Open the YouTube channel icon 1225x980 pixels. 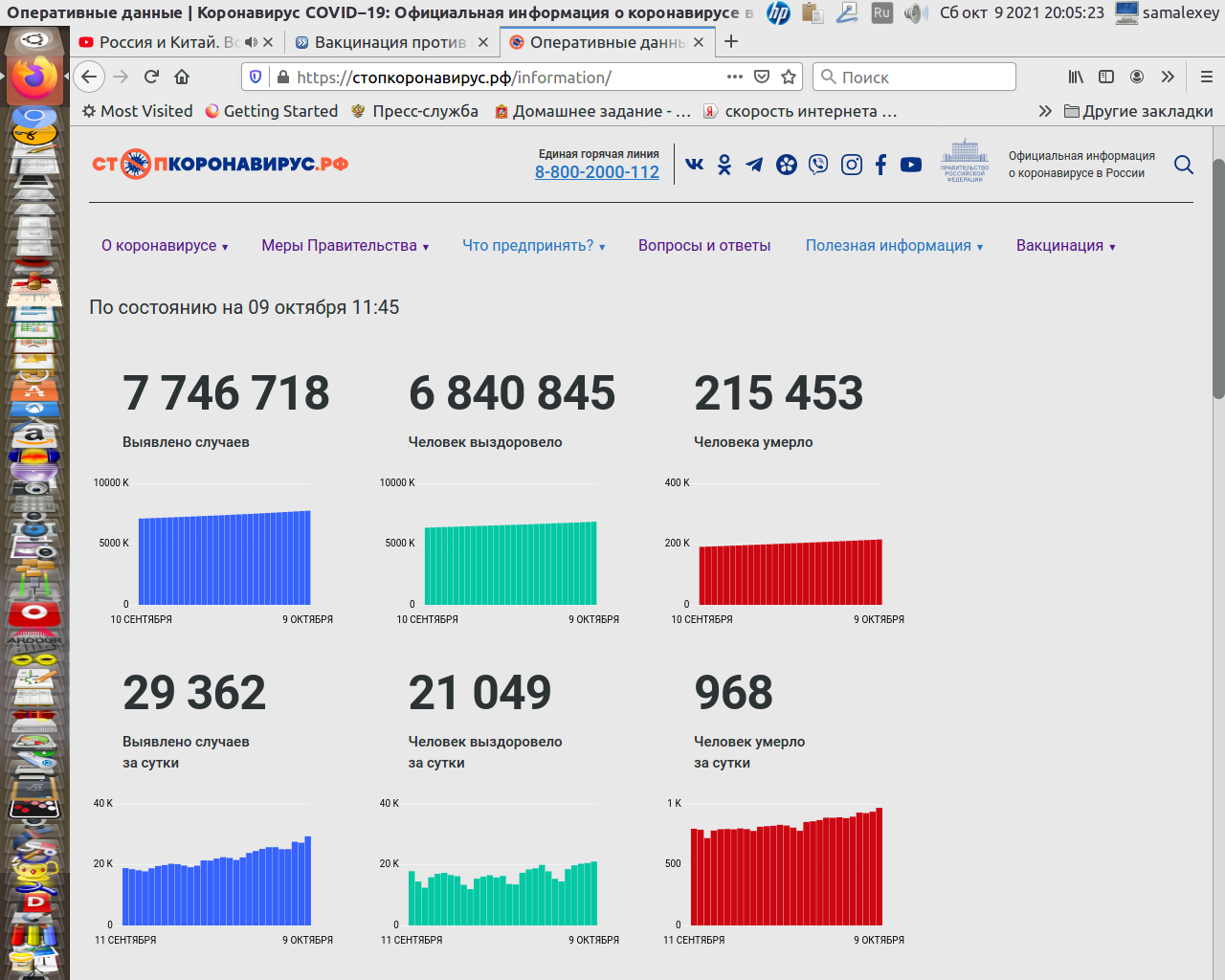(911, 165)
